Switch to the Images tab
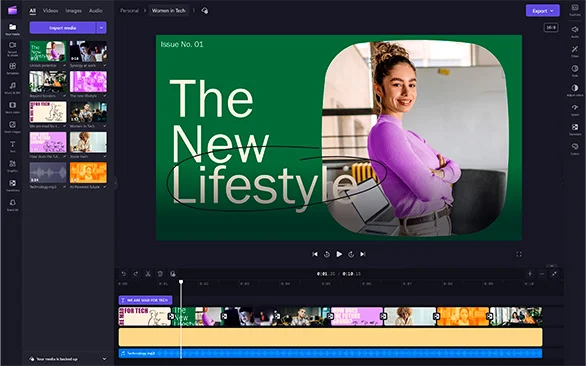Image resolution: width=586 pixels, height=366 pixels. (73, 10)
